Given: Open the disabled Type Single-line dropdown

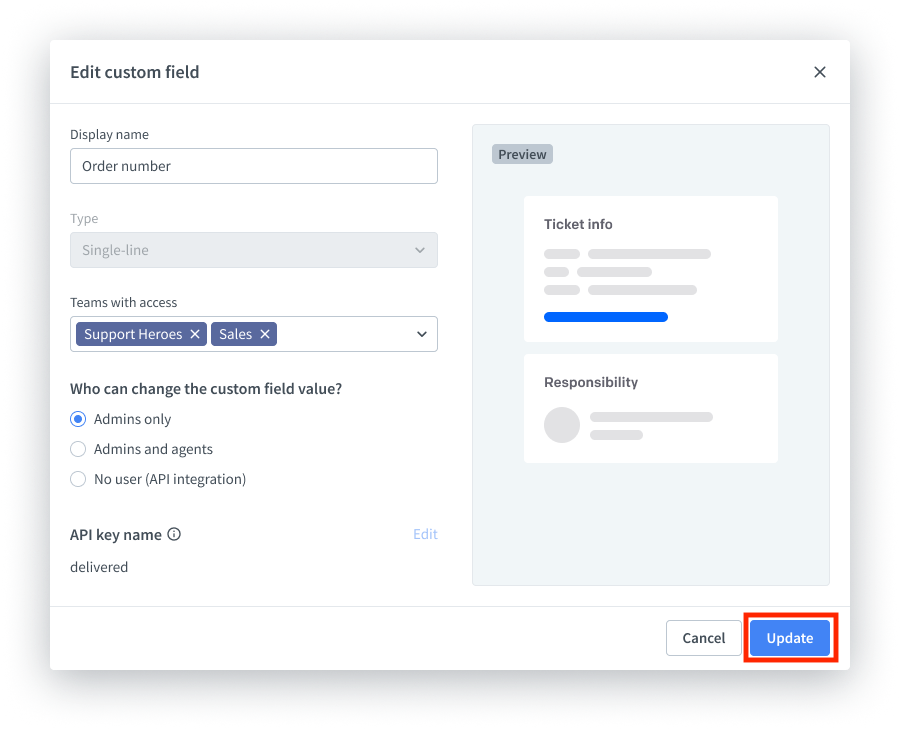Looking at the screenshot, I should point(254,250).
